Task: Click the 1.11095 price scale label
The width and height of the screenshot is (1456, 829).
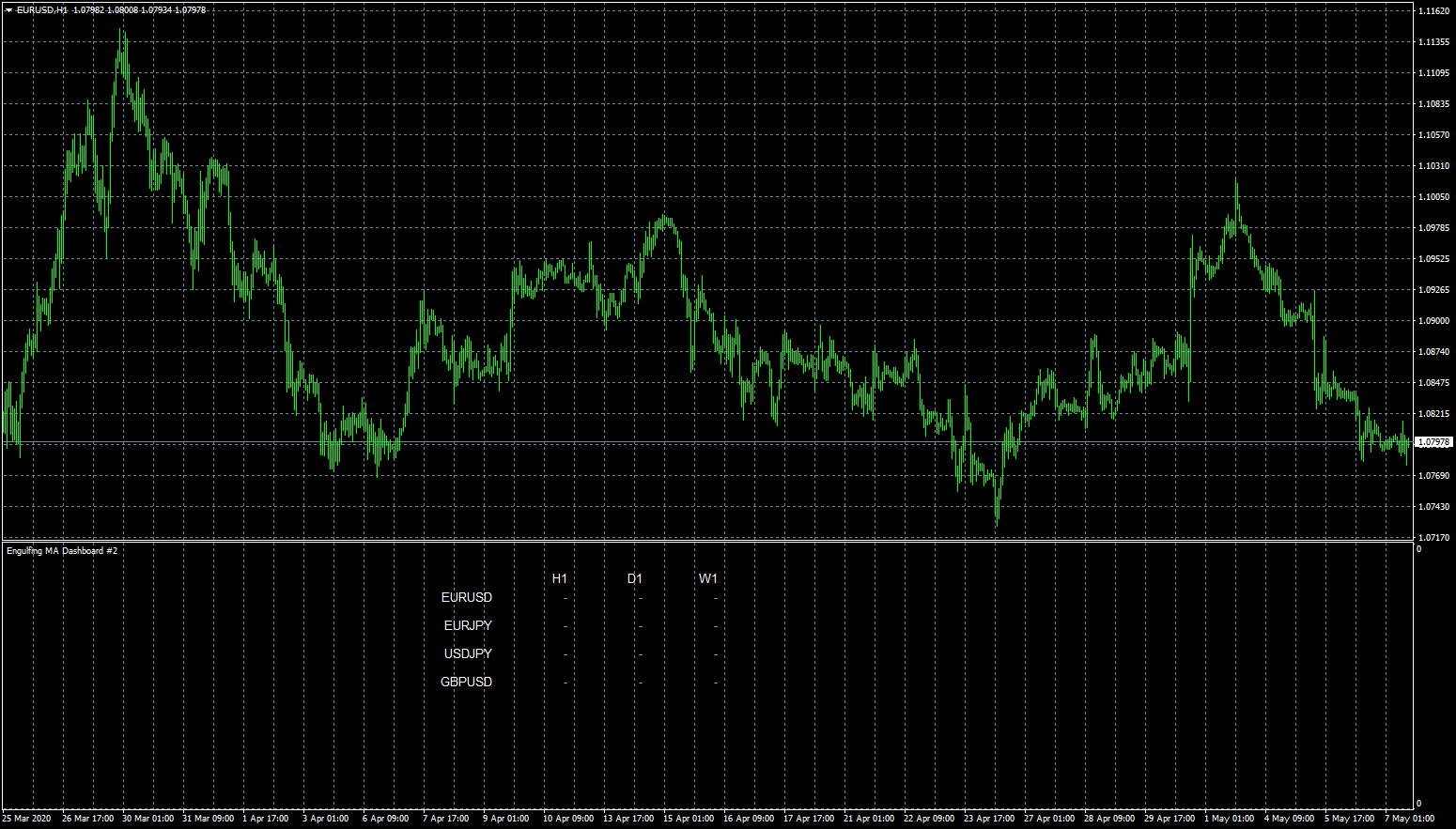Action: (1433, 73)
